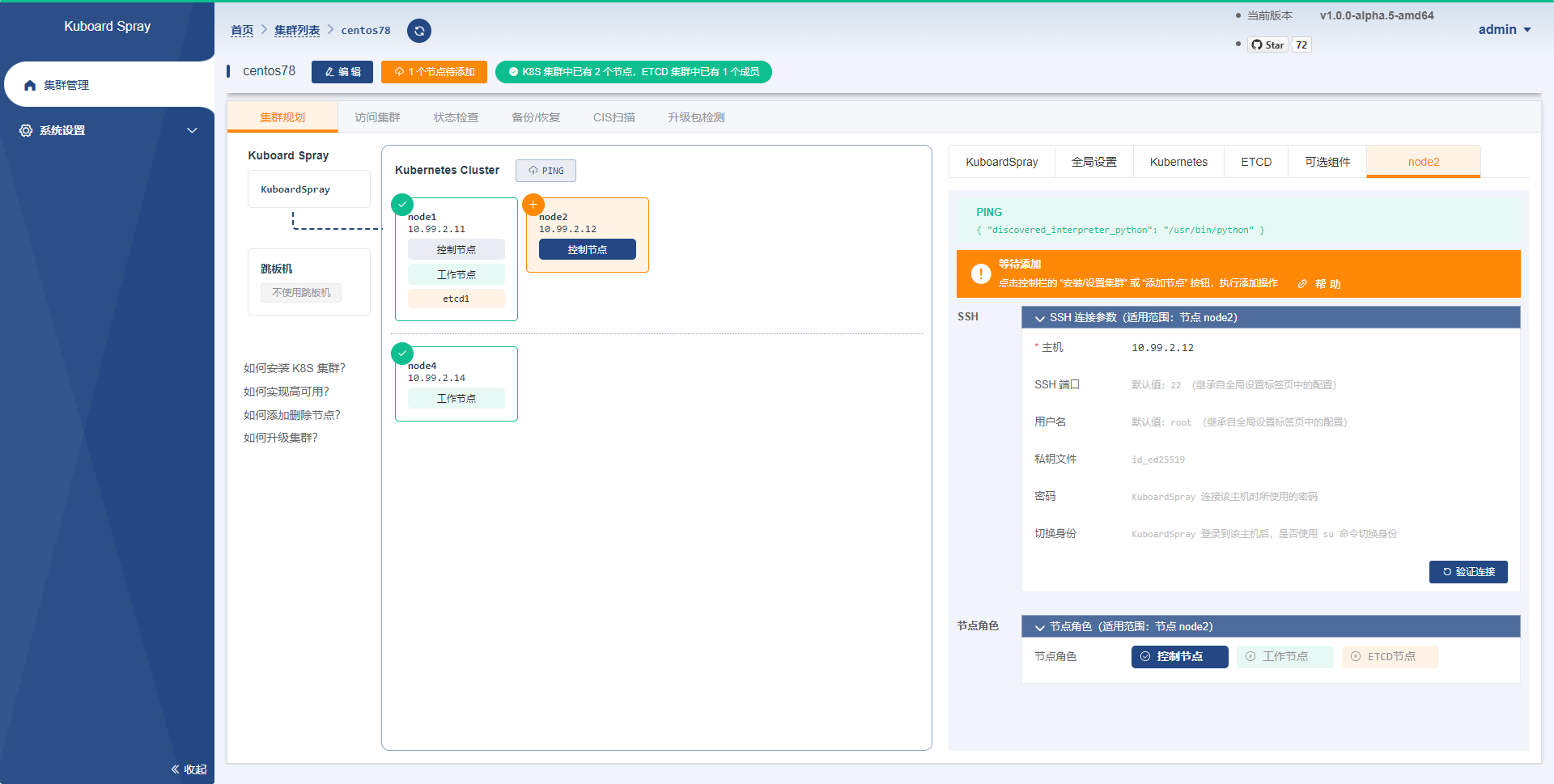The width and height of the screenshot is (1554, 784).
Task: Click the PING result heading
Action: (x=989, y=212)
